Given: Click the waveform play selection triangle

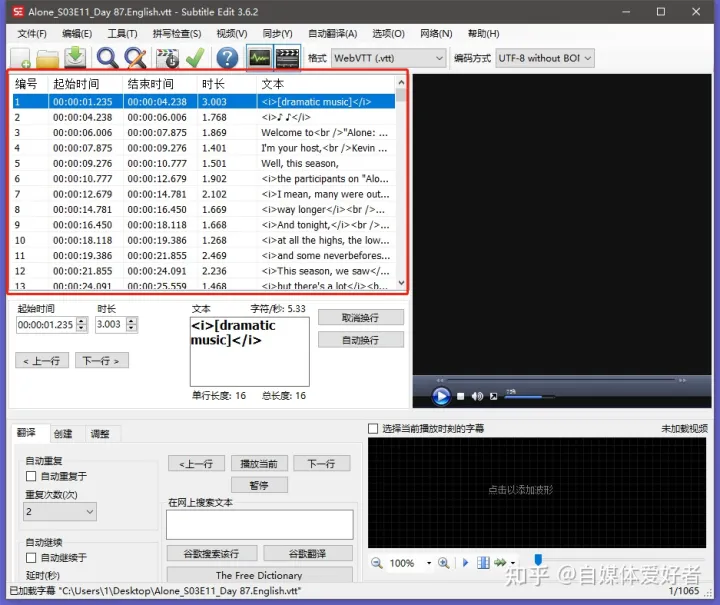Looking at the screenshot, I should tap(466, 563).
